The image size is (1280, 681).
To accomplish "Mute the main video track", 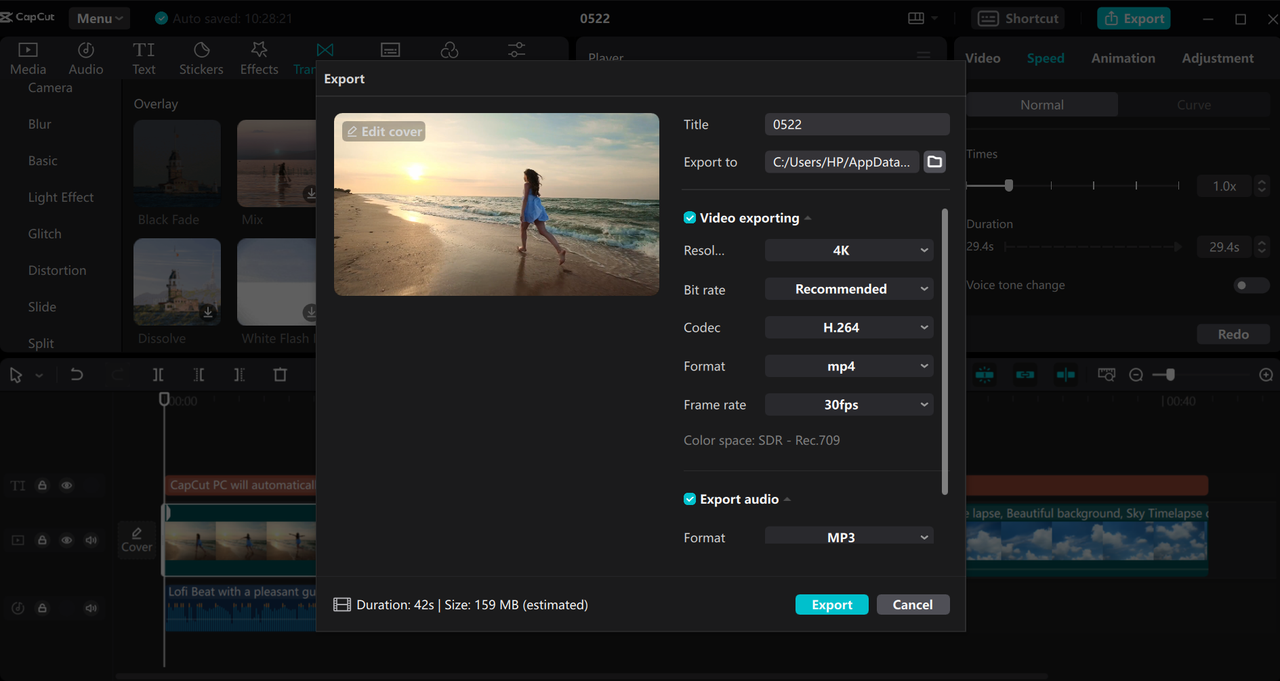I will (x=91, y=540).
